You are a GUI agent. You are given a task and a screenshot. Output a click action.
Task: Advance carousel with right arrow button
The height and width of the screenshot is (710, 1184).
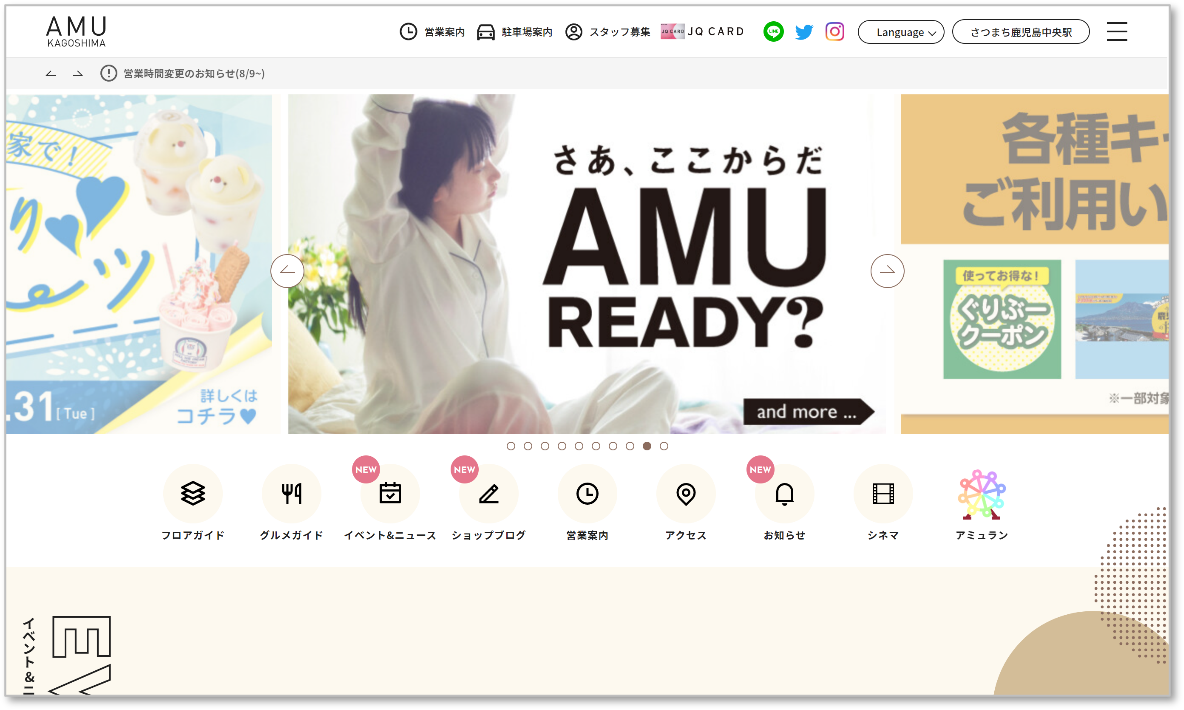[x=887, y=270]
